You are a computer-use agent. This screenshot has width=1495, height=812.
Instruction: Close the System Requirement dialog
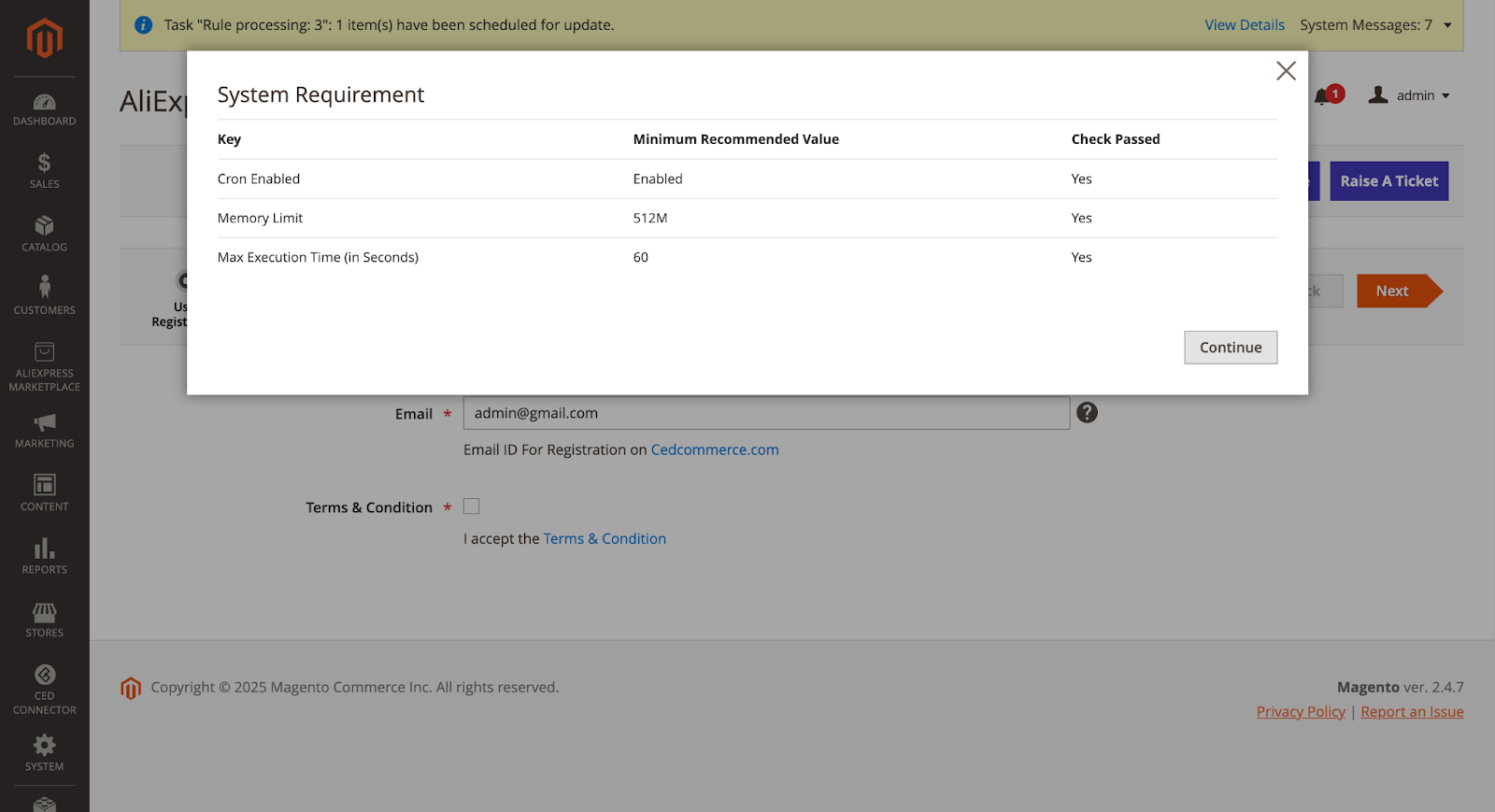(1286, 71)
